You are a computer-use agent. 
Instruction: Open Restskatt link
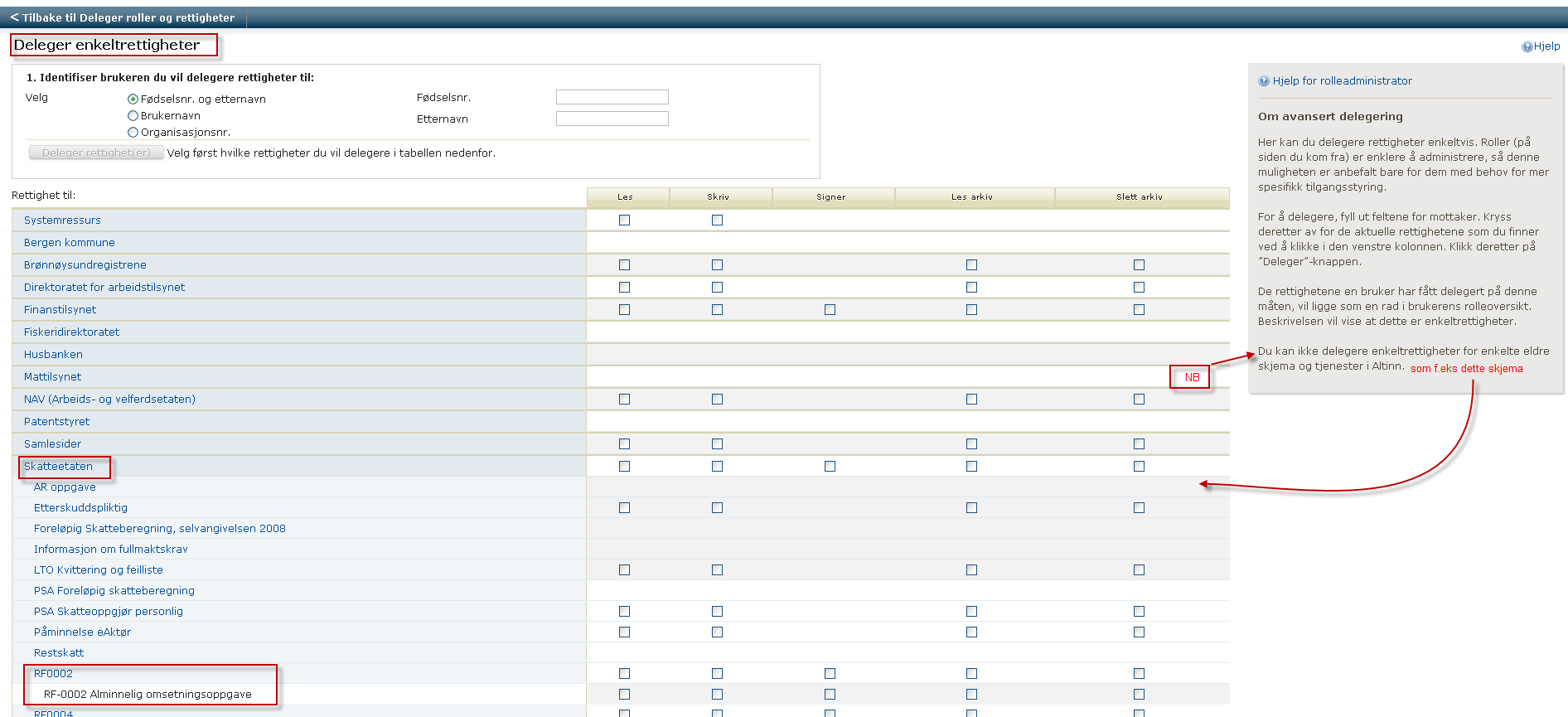(58, 652)
